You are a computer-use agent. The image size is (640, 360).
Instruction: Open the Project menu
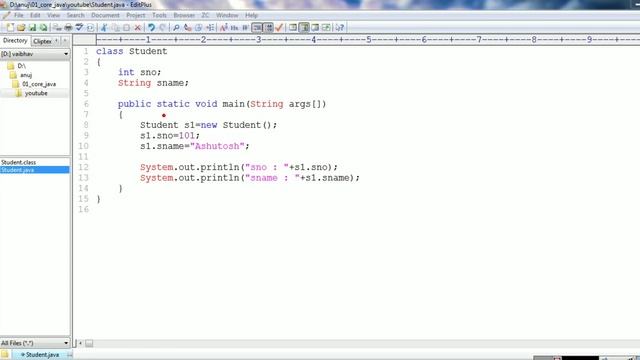[136, 15]
